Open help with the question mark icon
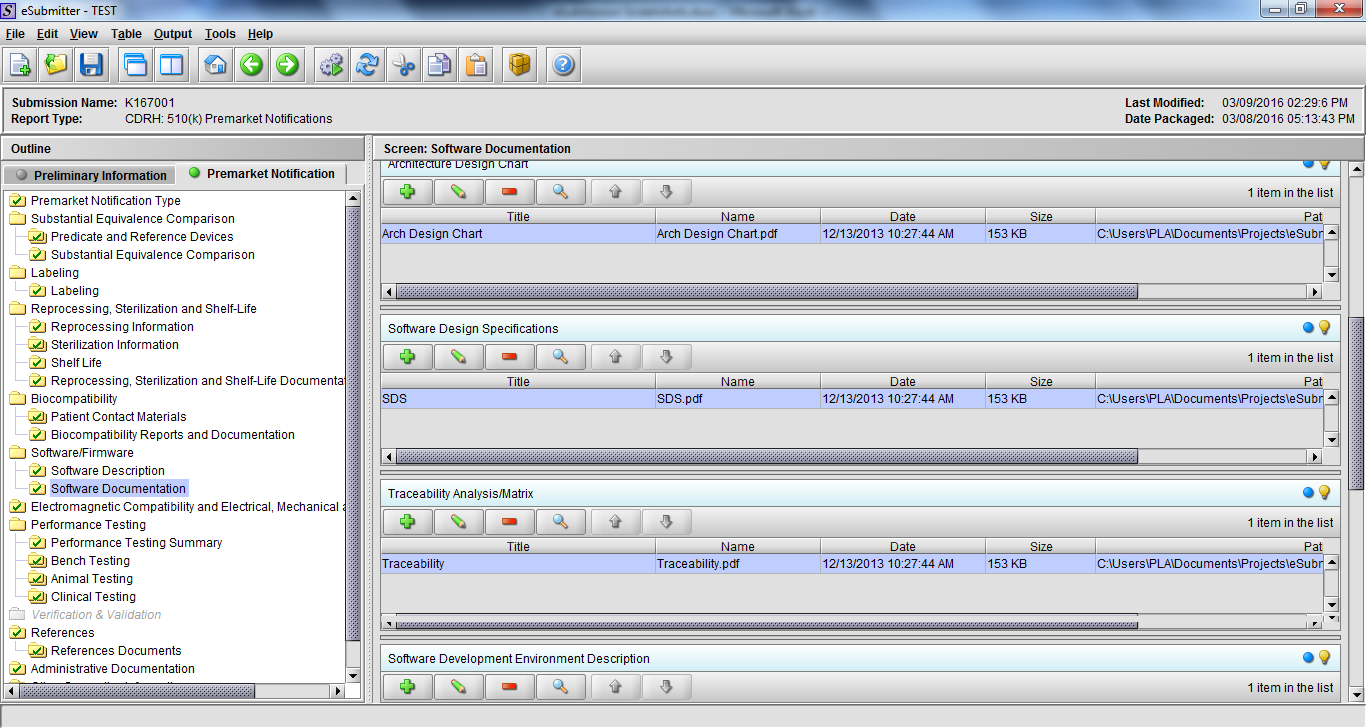The image size is (1366, 728). (x=563, y=66)
